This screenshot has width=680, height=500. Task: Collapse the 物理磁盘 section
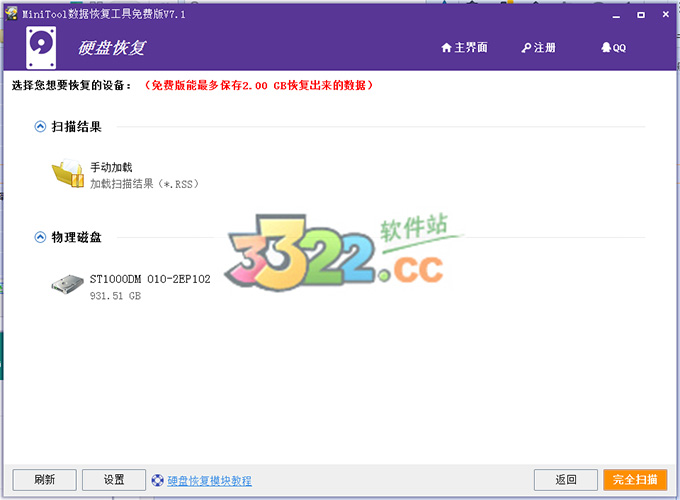[40, 237]
